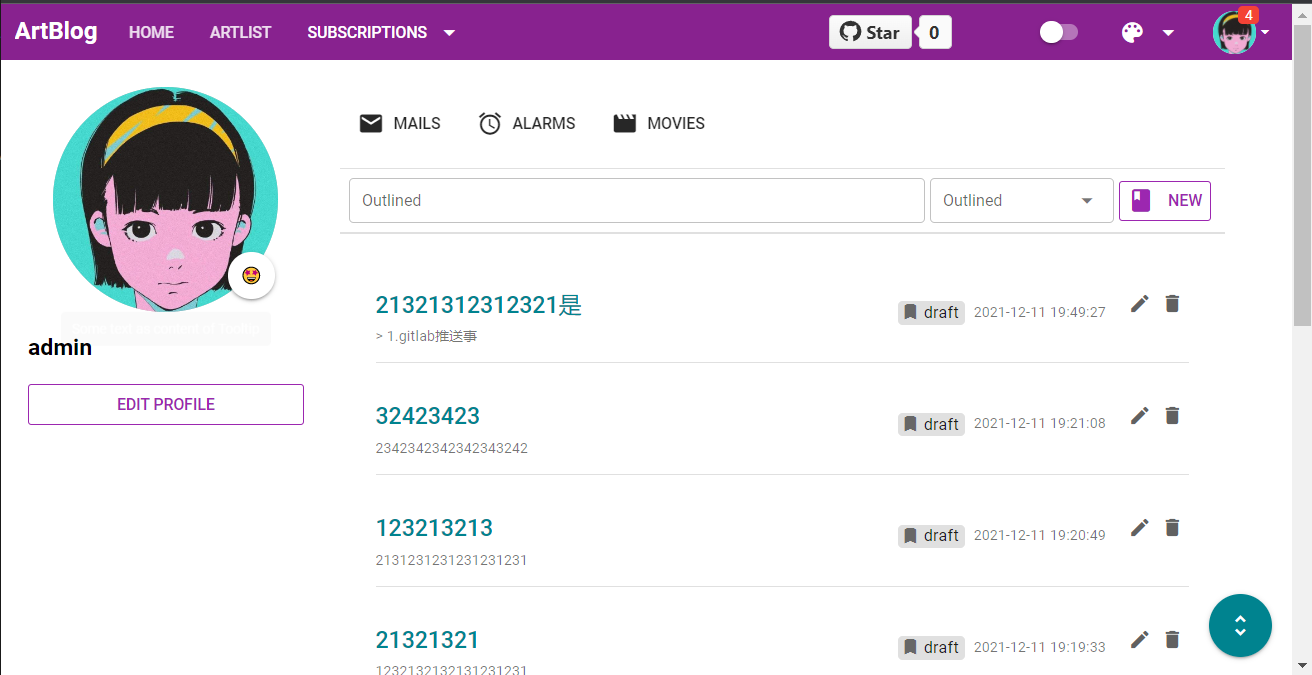Image resolution: width=1312 pixels, height=675 pixels.
Task: Click draft tag on 123213213 row
Action: coord(931,535)
